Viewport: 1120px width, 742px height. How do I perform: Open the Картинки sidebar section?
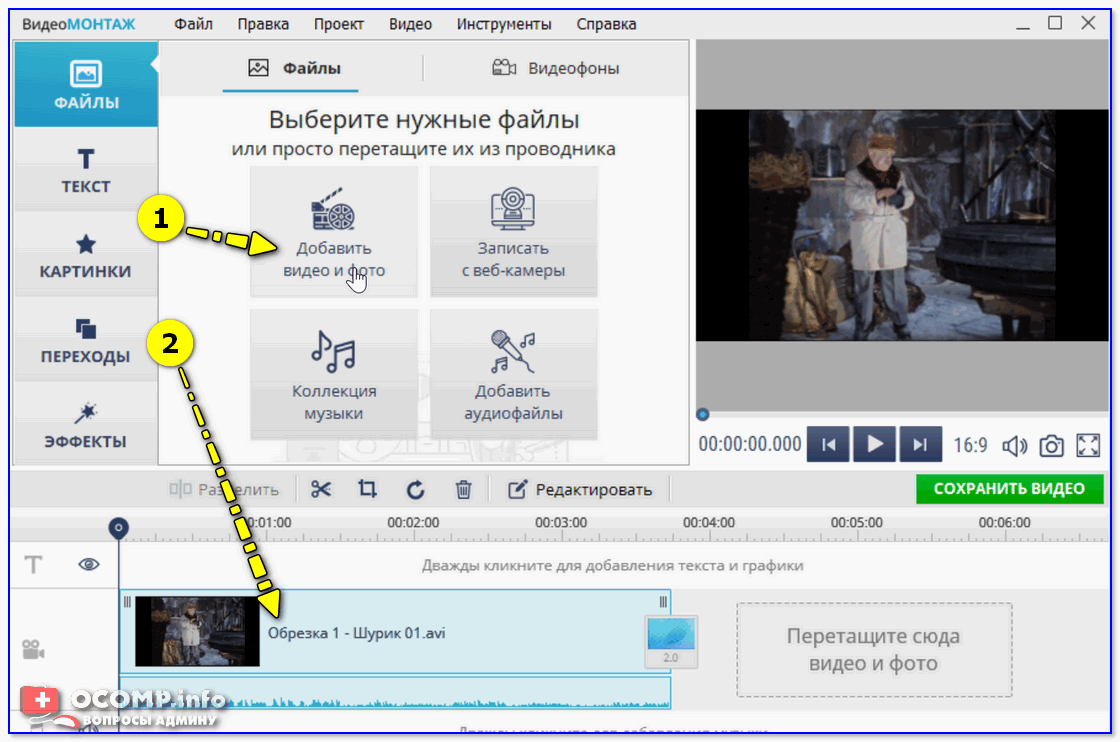[86, 255]
